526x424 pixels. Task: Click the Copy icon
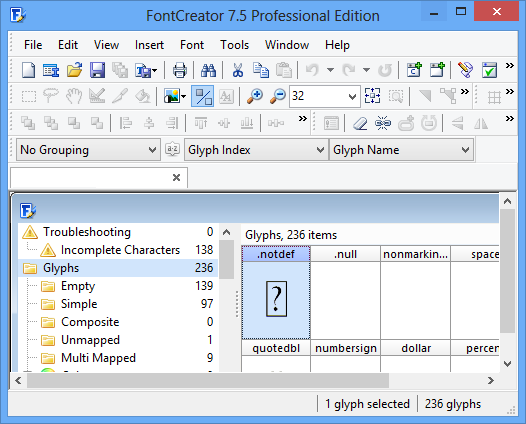pyautogui.click(x=261, y=70)
